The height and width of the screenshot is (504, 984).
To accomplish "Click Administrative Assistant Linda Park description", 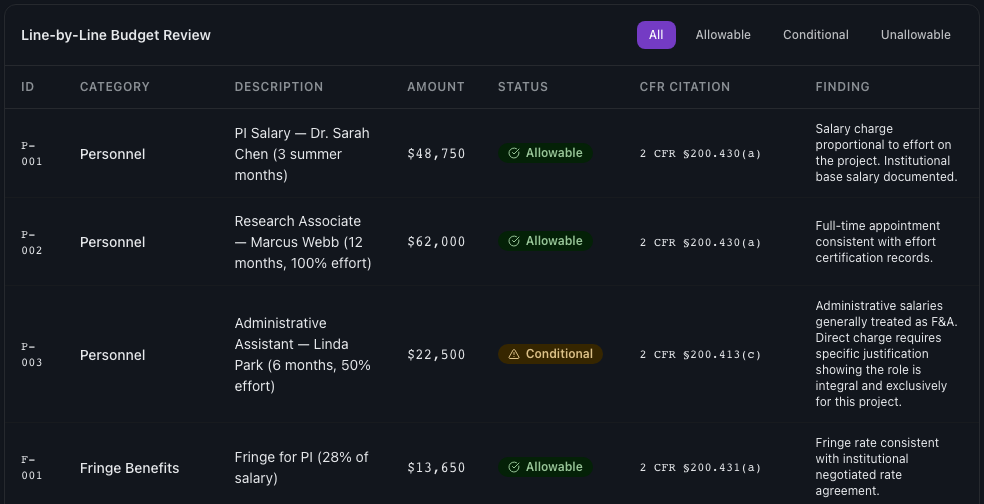I will click(302, 355).
